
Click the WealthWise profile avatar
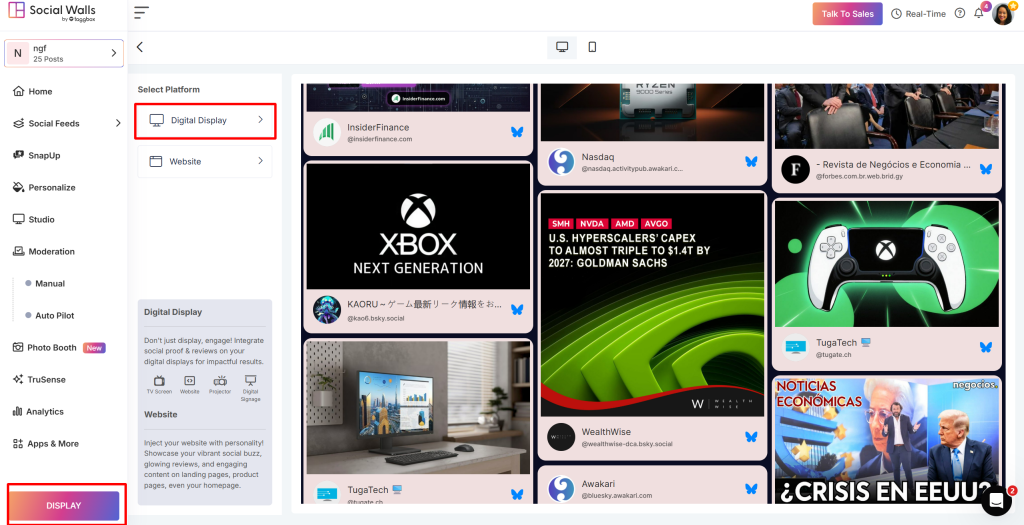click(x=561, y=437)
